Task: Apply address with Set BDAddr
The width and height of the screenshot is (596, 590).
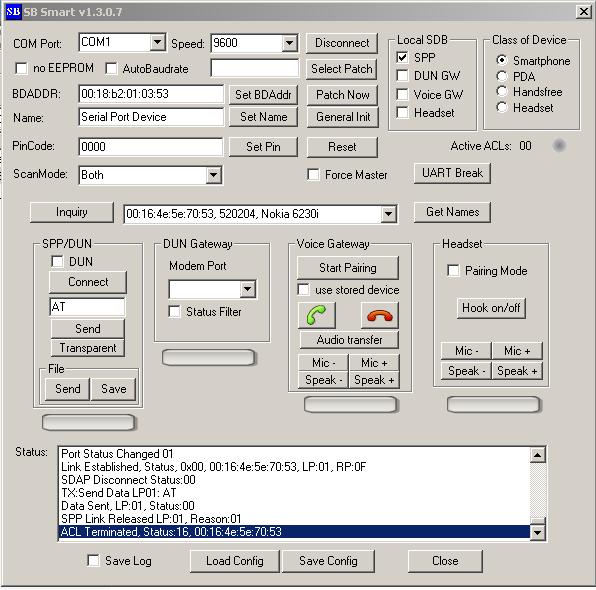Action: point(263,95)
